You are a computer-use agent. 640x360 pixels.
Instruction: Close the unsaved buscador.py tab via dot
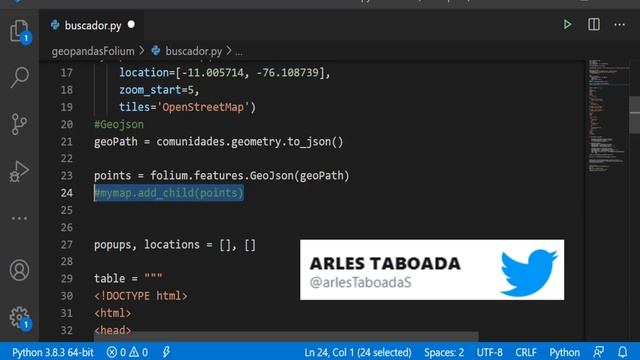coord(131,24)
